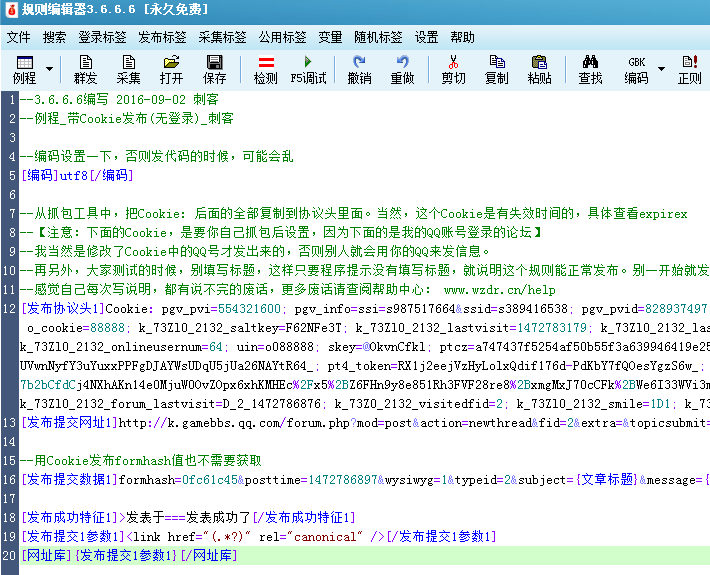The width and height of the screenshot is (710, 575).
Task: Click the www.wzdr.cn/help URL text
Action: [499, 289]
